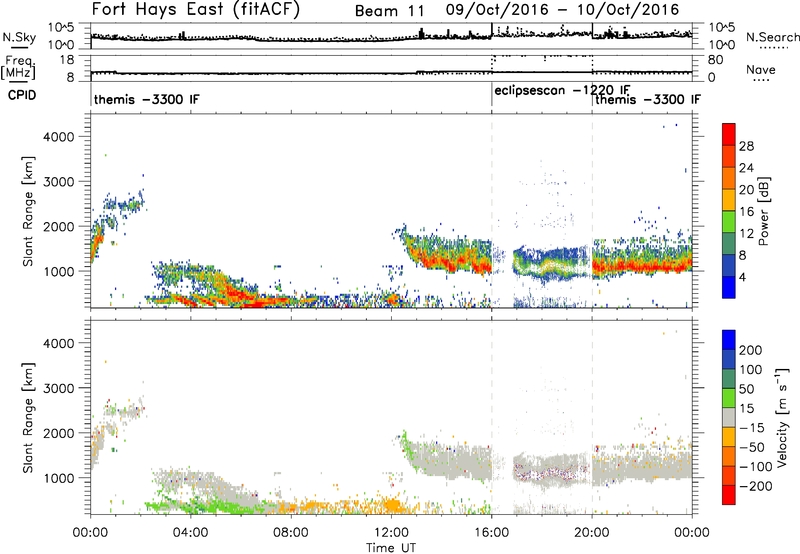This screenshot has width=800, height=554.
Task: Click the light green segment of the Velocity colorbar
Action: 729,397
